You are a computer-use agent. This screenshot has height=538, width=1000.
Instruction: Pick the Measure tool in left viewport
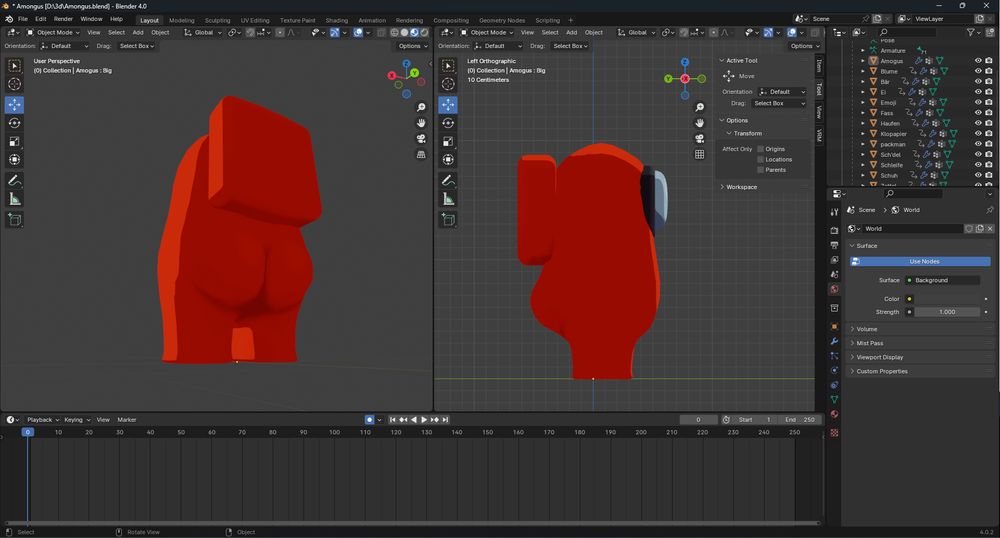(15, 199)
